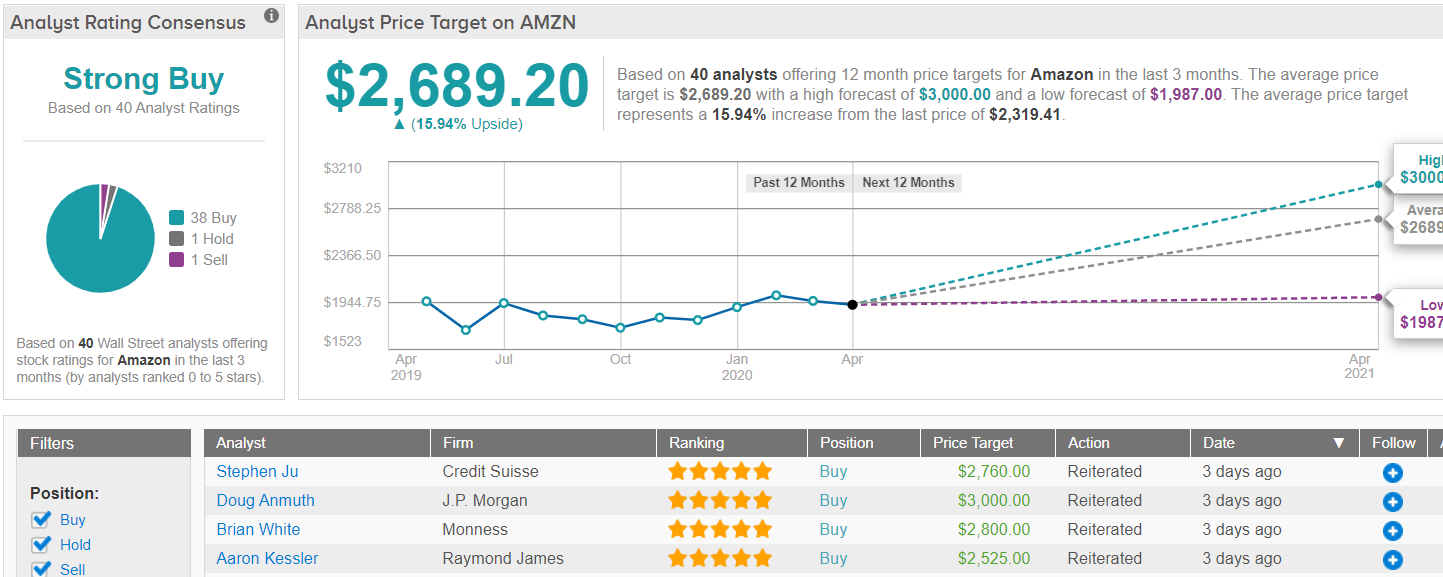Click the black April 2020 price point
This screenshot has width=1443, height=577.
coord(852,304)
